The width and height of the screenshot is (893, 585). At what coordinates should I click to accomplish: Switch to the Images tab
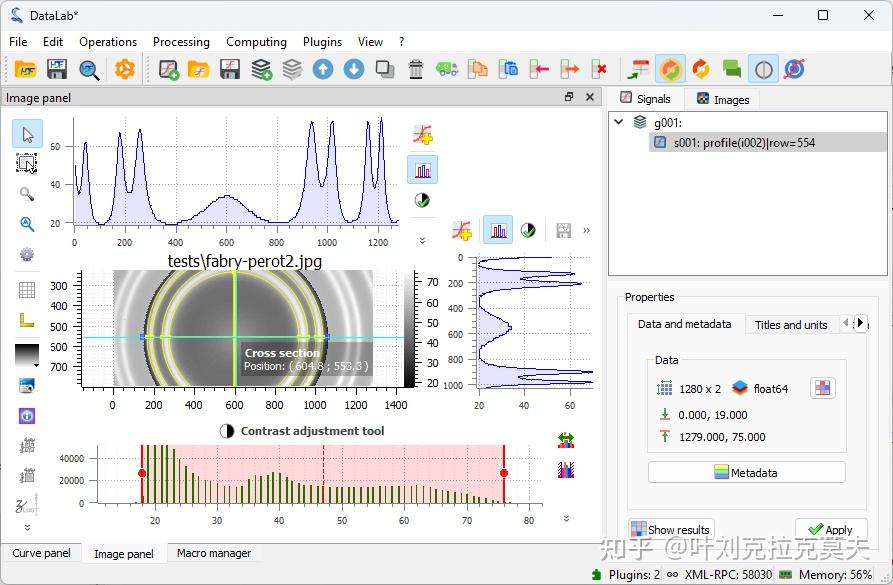coord(723,100)
